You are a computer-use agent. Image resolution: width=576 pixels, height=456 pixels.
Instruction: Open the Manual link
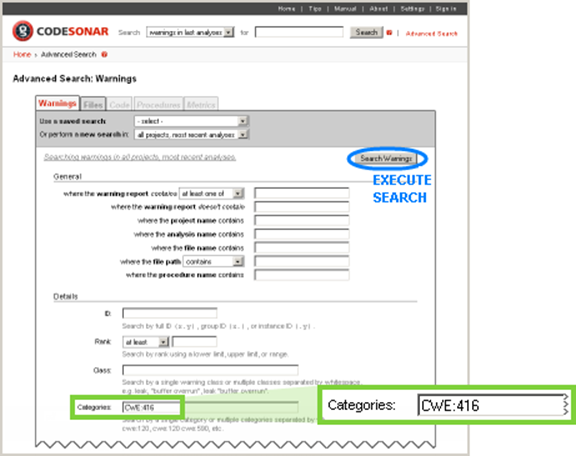coord(345,8)
